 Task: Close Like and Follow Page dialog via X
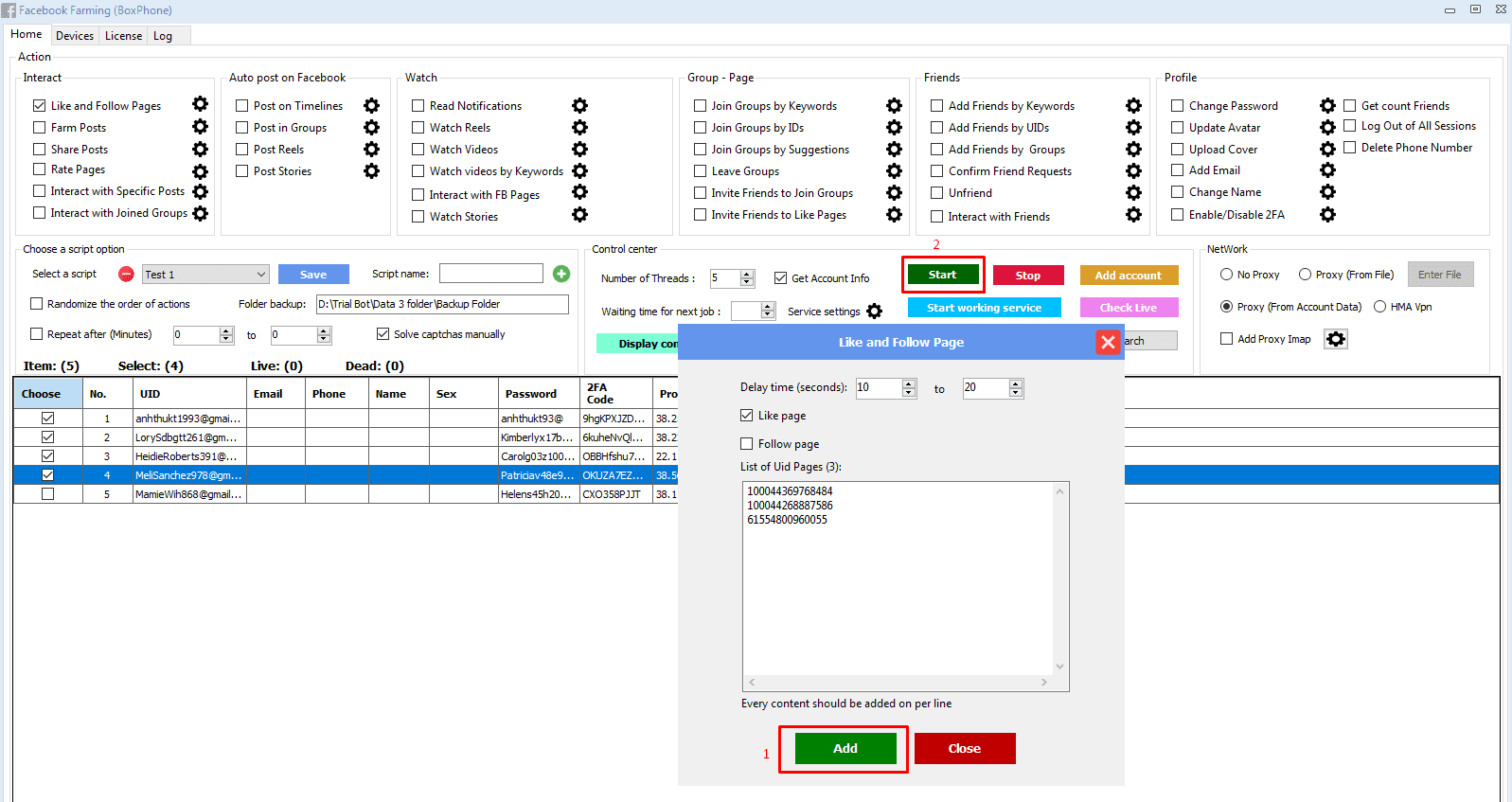pos(1108,342)
